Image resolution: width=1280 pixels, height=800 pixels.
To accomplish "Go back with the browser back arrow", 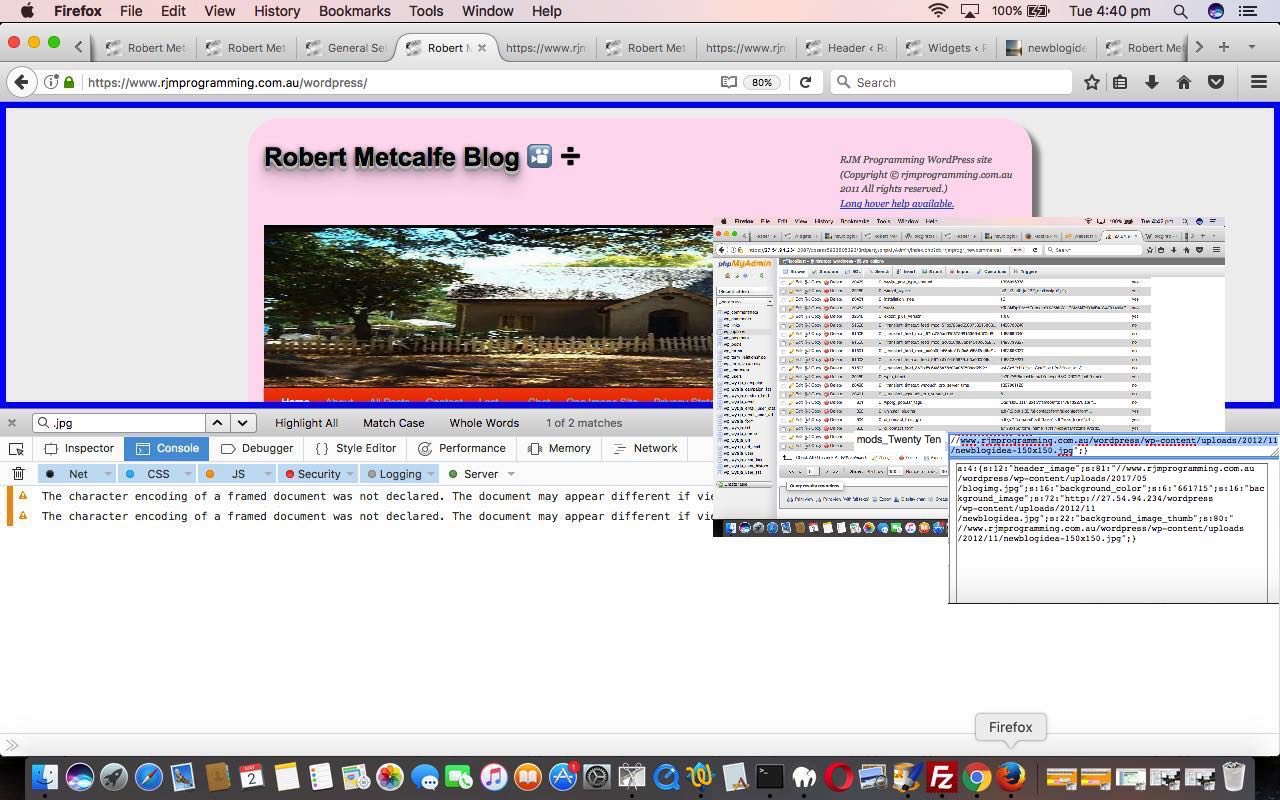I will click(22, 82).
